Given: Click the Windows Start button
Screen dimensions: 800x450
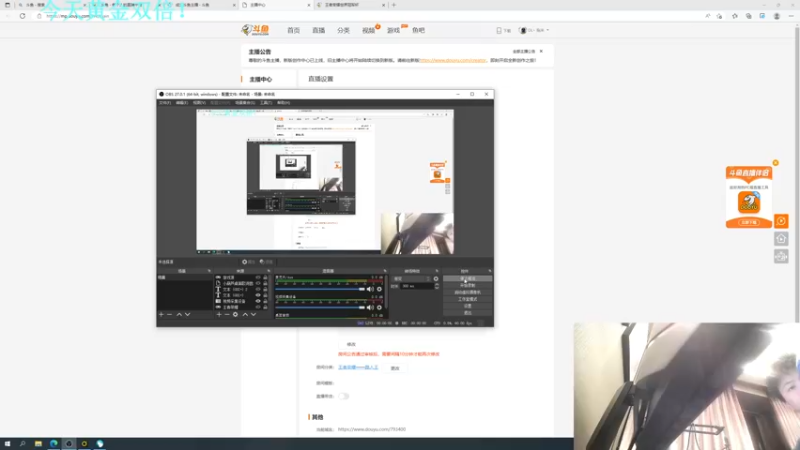Looking at the screenshot, I should (7, 444).
